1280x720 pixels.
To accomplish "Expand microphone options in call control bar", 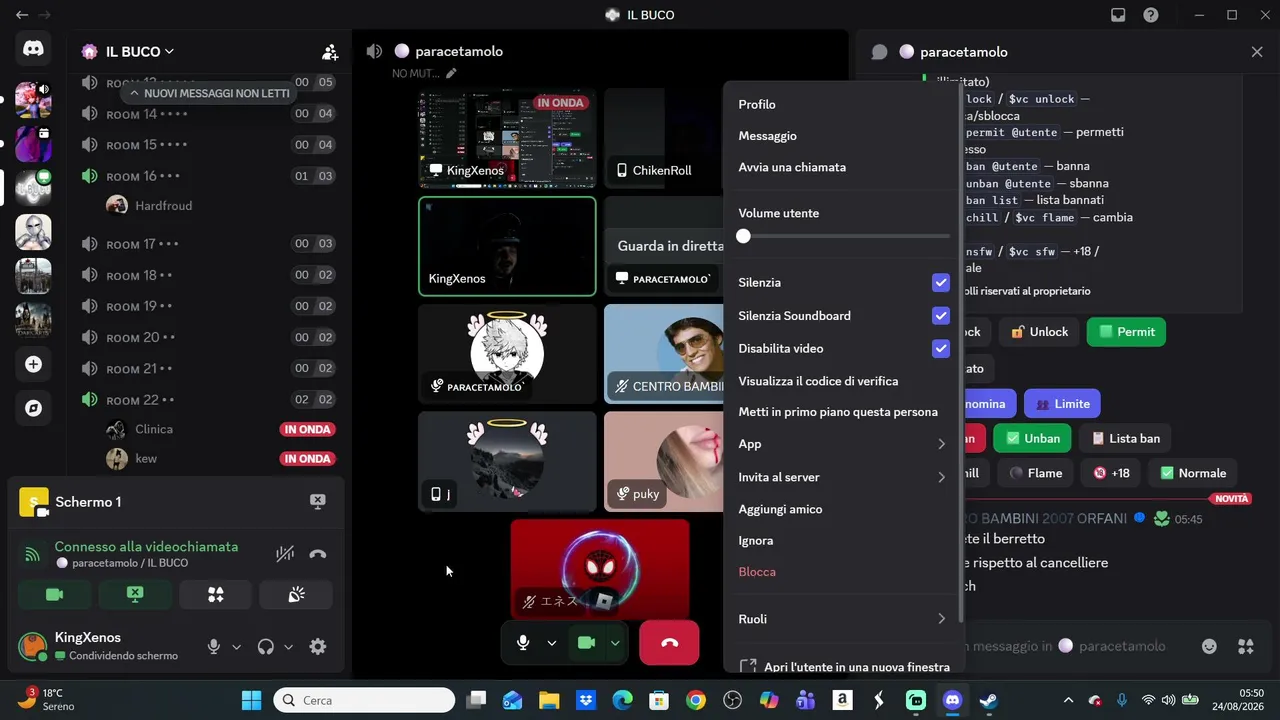I will 551,643.
